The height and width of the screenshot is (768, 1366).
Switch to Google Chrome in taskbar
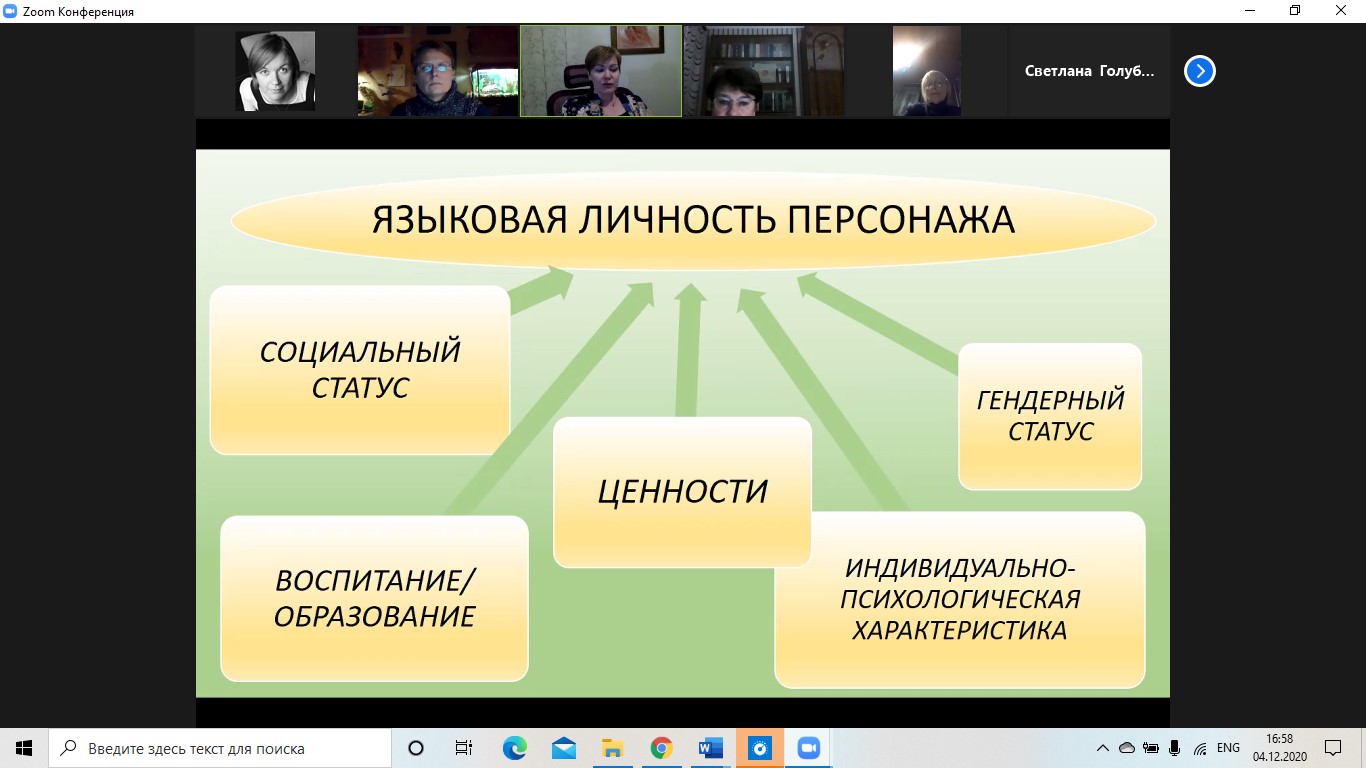[x=661, y=748]
